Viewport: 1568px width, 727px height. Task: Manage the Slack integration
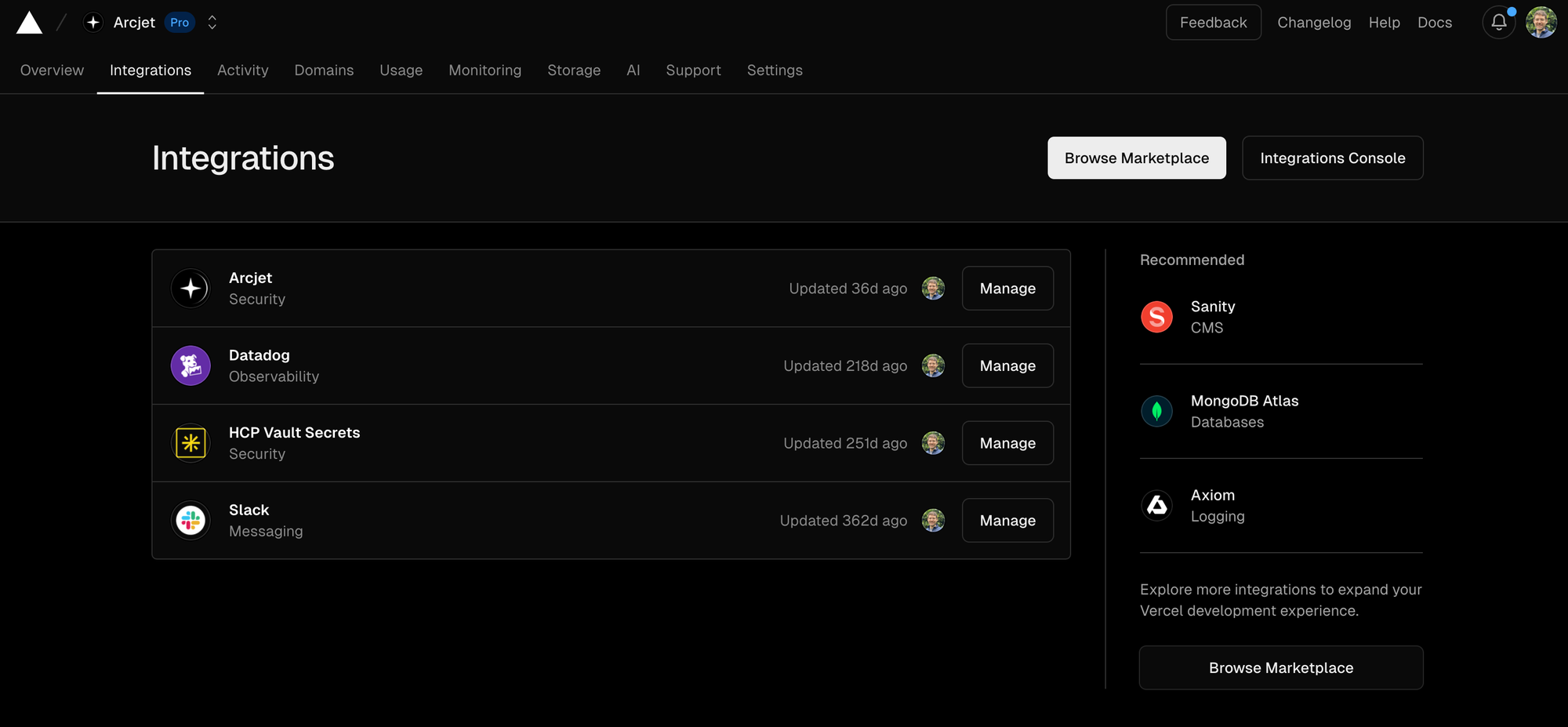tap(1007, 521)
